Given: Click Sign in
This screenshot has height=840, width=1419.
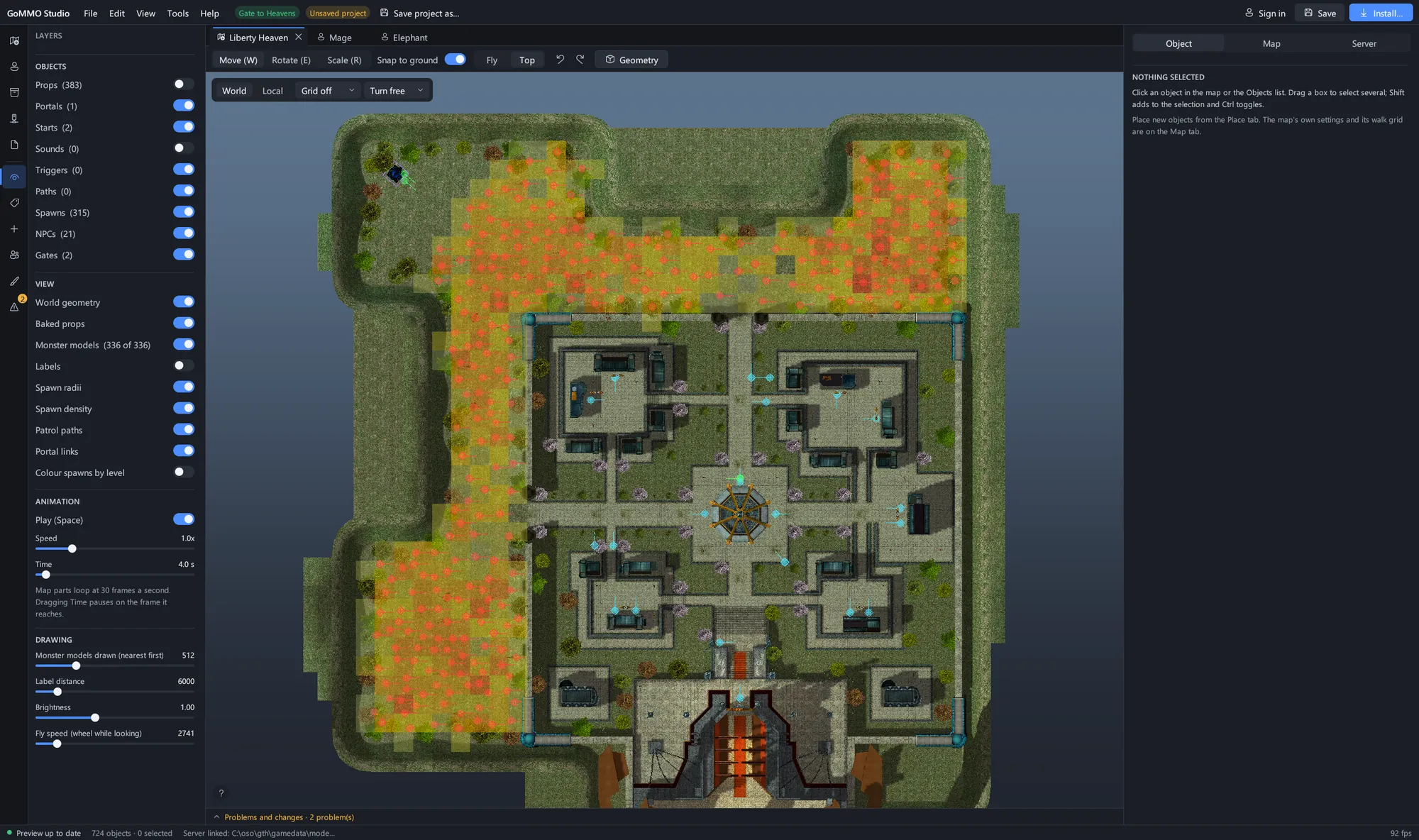Looking at the screenshot, I should point(1265,13).
